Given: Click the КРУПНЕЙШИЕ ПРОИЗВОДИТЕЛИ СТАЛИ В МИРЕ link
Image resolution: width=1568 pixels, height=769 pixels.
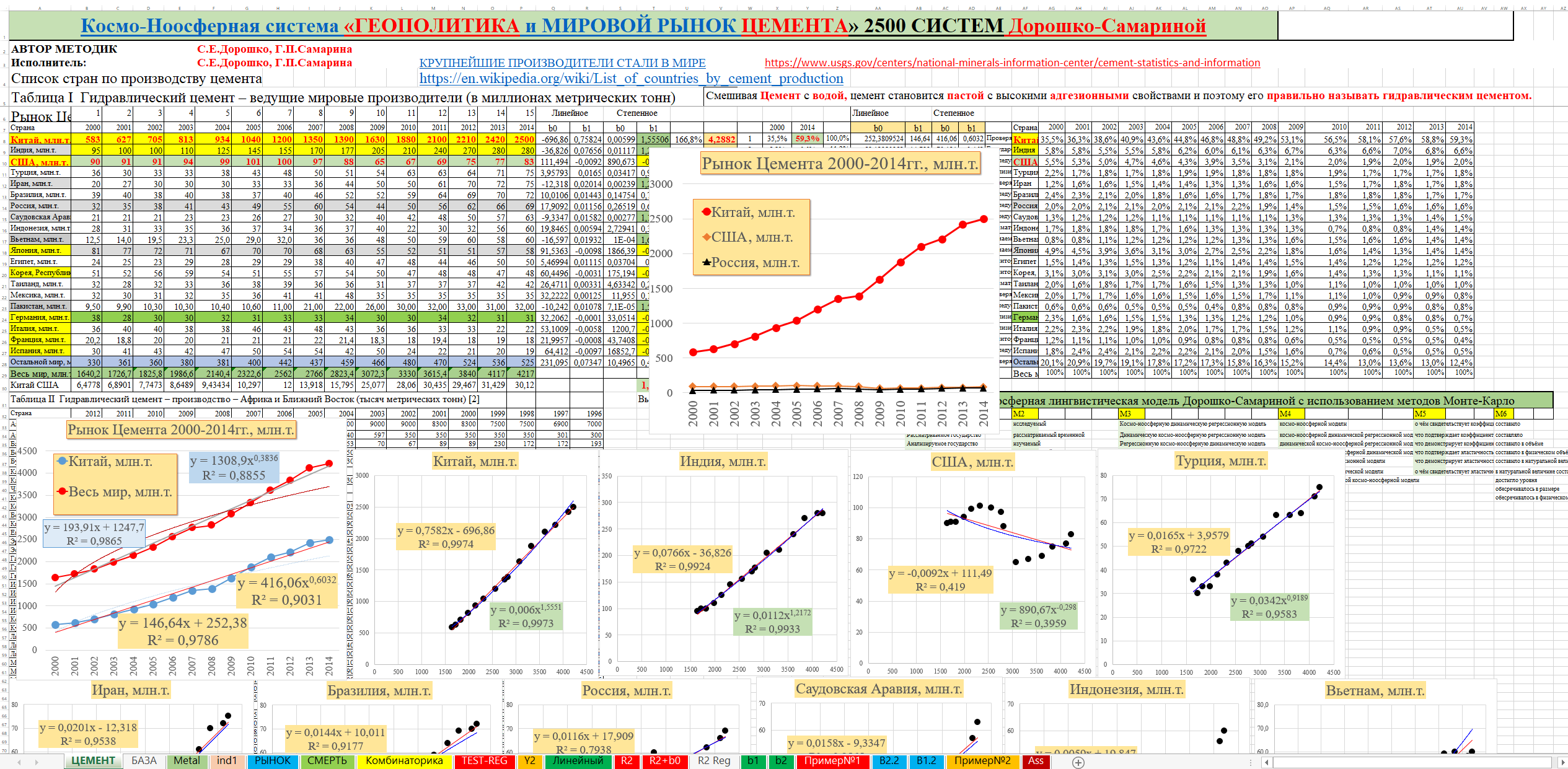Looking at the screenshot, I should [562, 63].
